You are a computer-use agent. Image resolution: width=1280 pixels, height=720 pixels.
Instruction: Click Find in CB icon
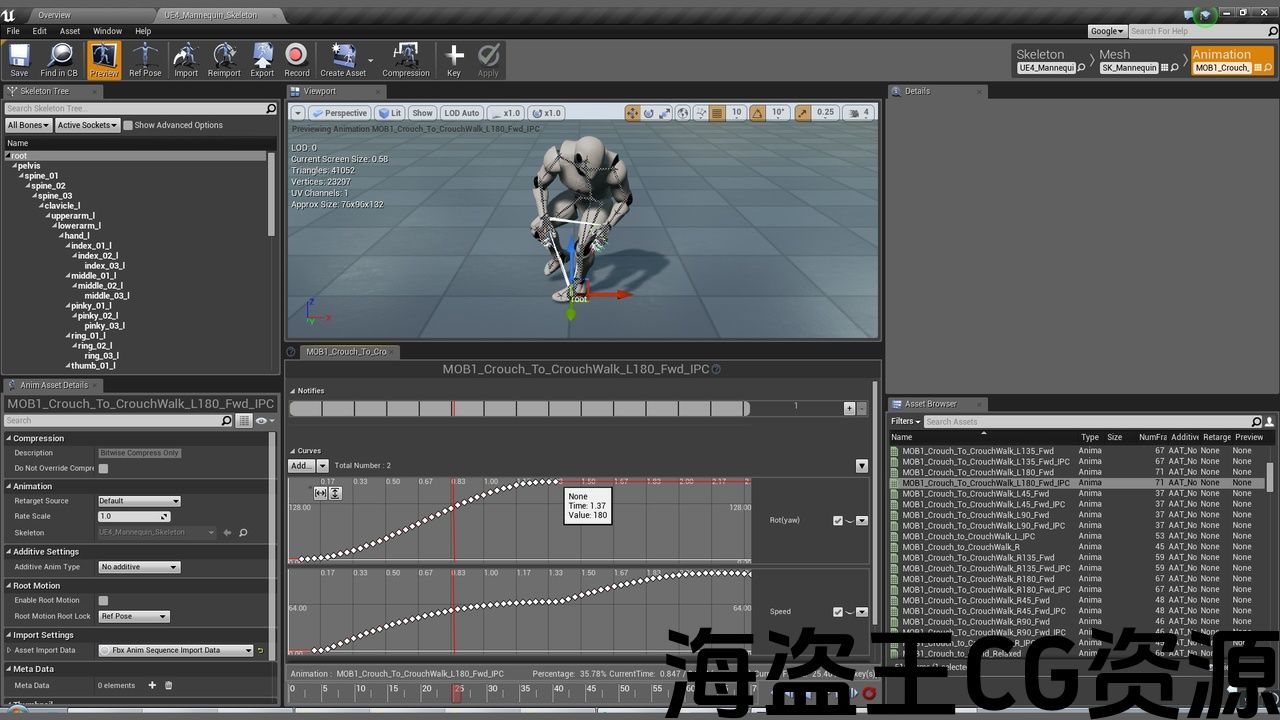59,60
